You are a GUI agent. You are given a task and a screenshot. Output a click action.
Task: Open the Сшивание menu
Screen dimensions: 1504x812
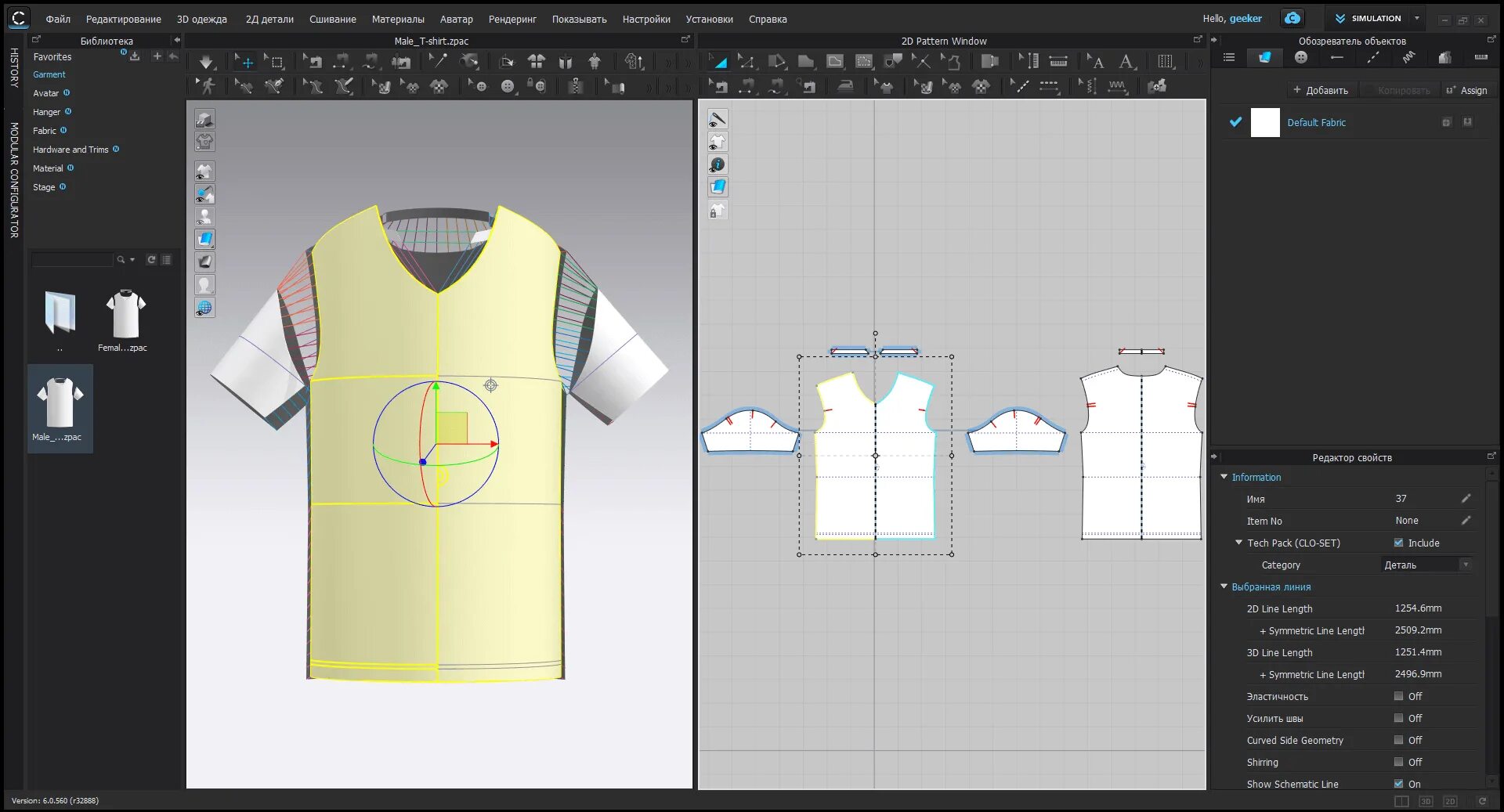tap(333, 19)
